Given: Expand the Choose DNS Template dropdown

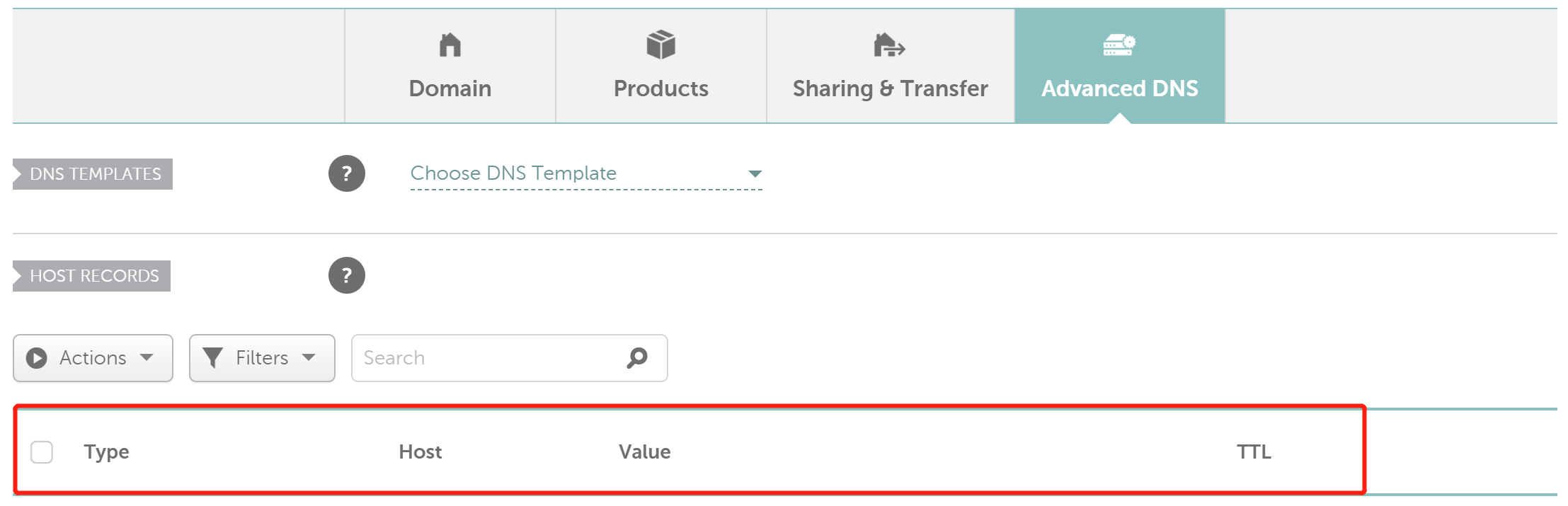Looking at the screenshot, I should tap(755, 173).
